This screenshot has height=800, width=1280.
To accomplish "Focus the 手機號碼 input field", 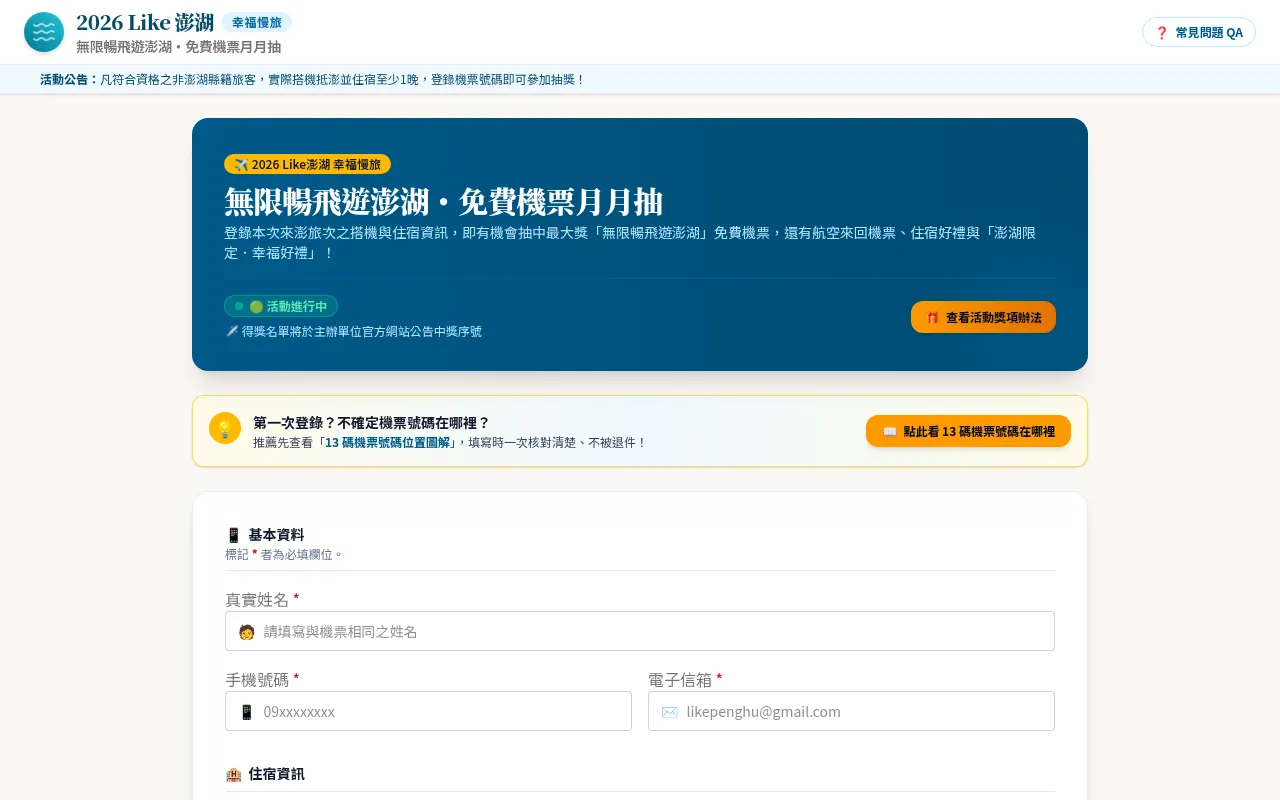I will [x=428, y=711].
